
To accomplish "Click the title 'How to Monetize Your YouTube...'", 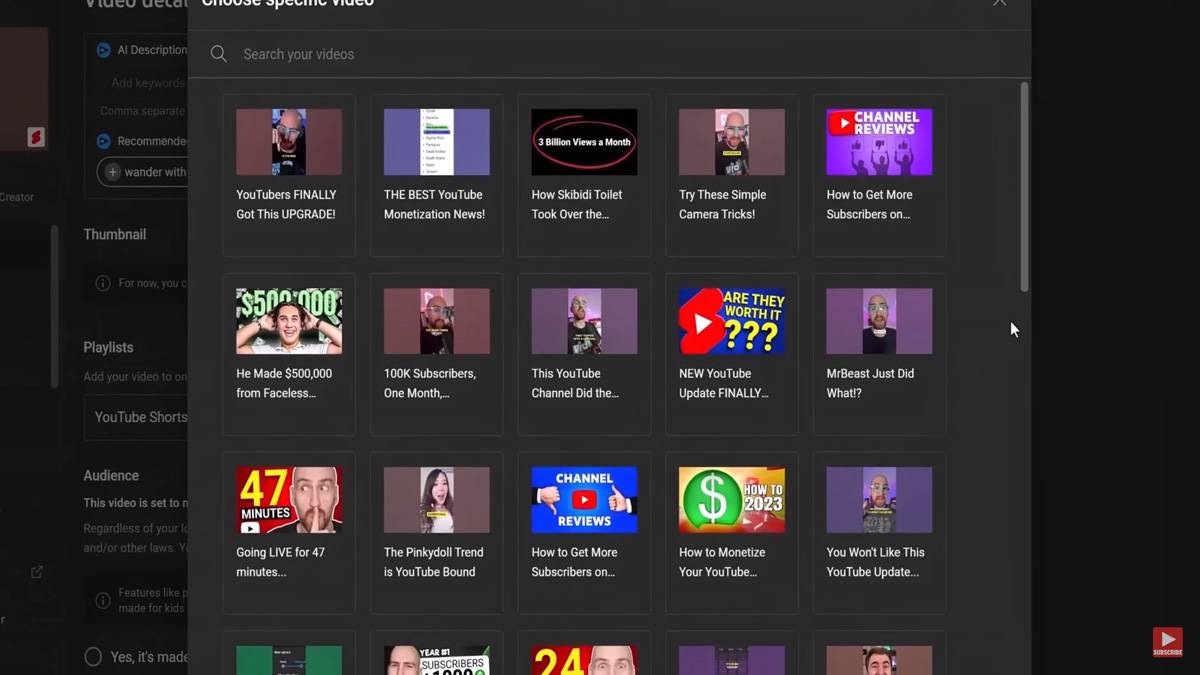I will point(722,562).
